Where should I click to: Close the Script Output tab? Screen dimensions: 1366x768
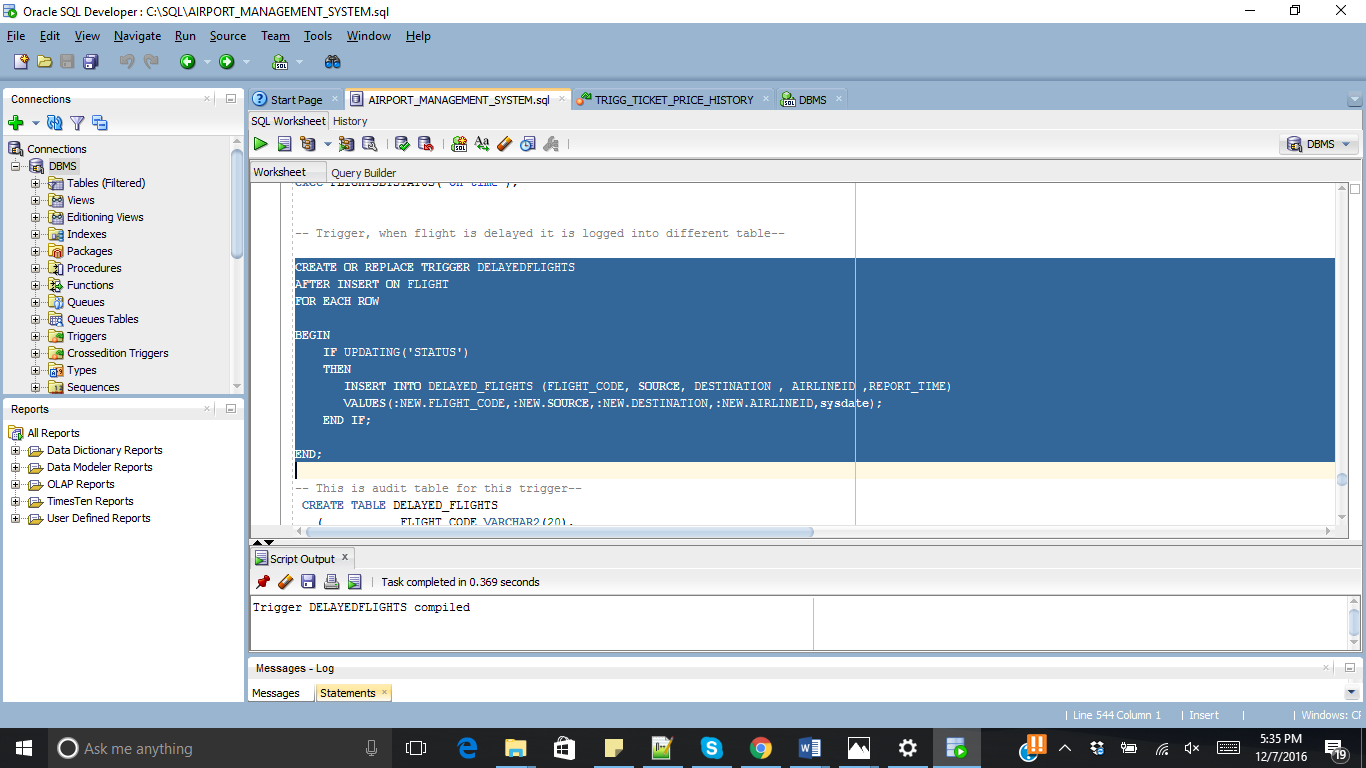click(x=345, y=558)
